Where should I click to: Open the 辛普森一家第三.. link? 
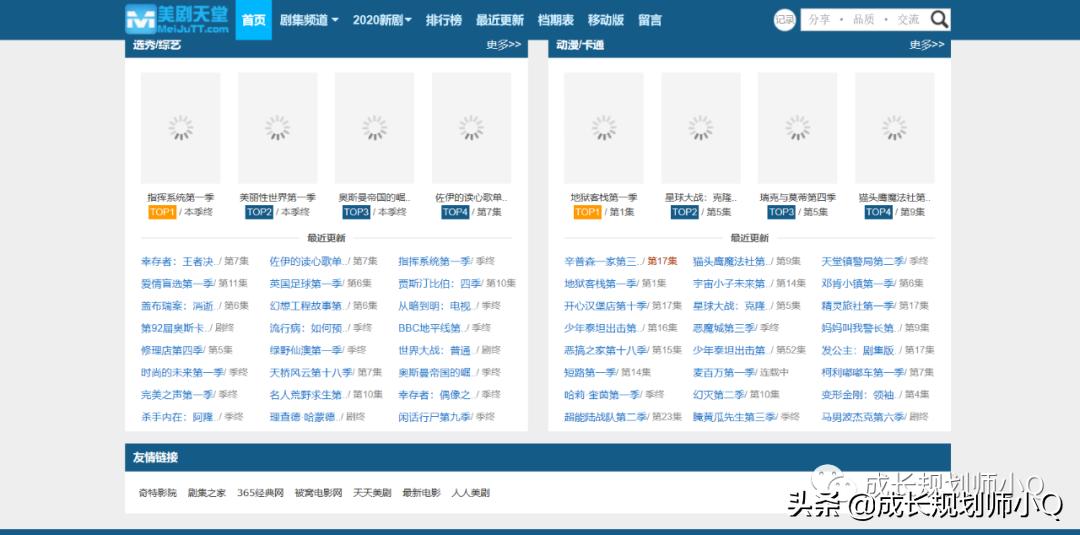pos(603,262)
